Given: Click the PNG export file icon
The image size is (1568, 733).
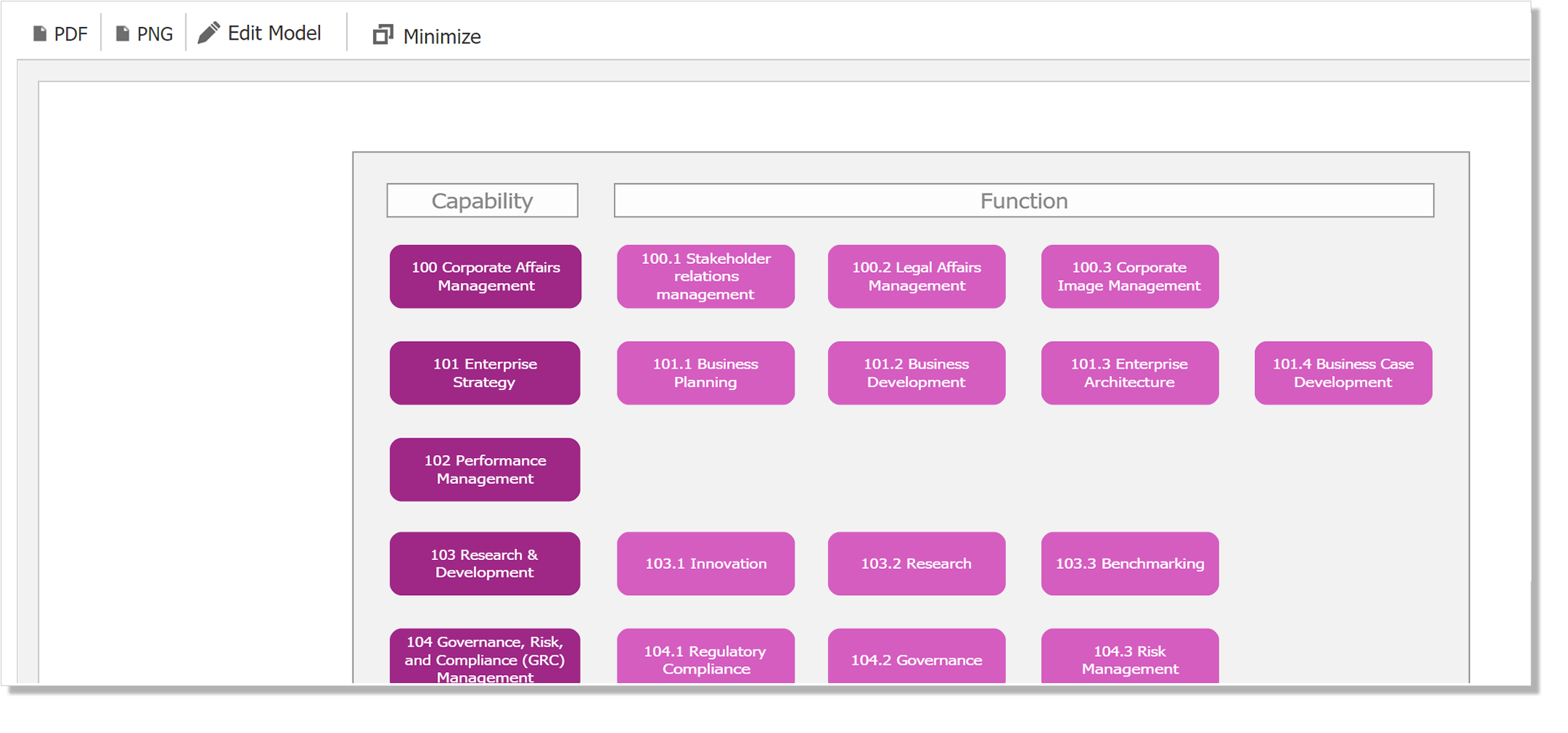Looking at the screenshot, I should (x=122, y=34).
